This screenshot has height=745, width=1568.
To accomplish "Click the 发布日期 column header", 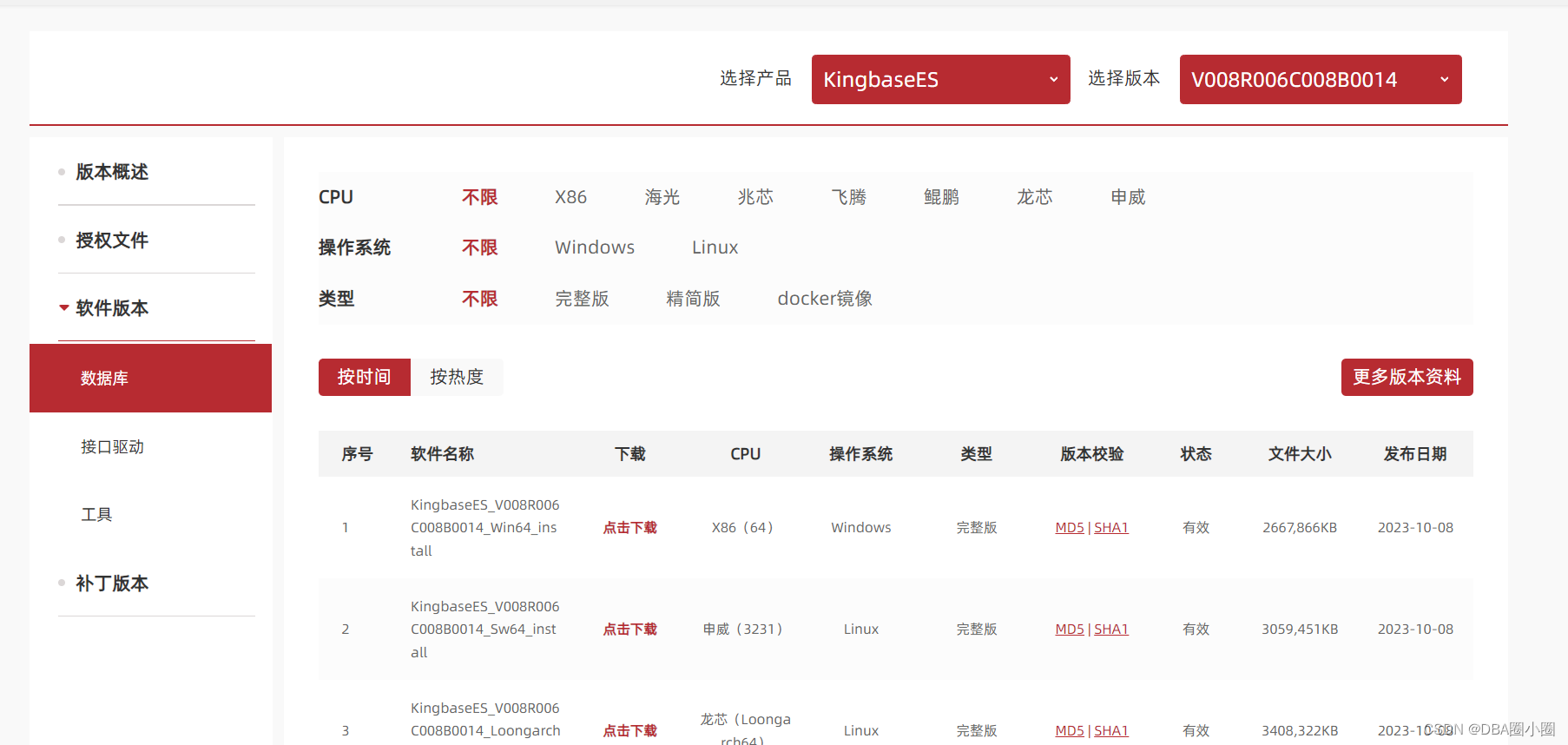I will pyautogui.click(x=1415, y=454).
